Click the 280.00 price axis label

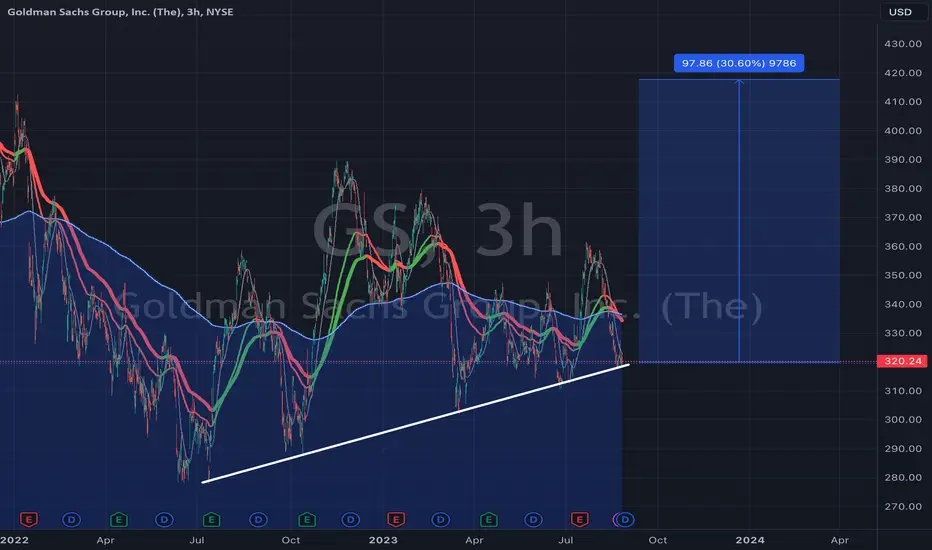pos(903,477)
